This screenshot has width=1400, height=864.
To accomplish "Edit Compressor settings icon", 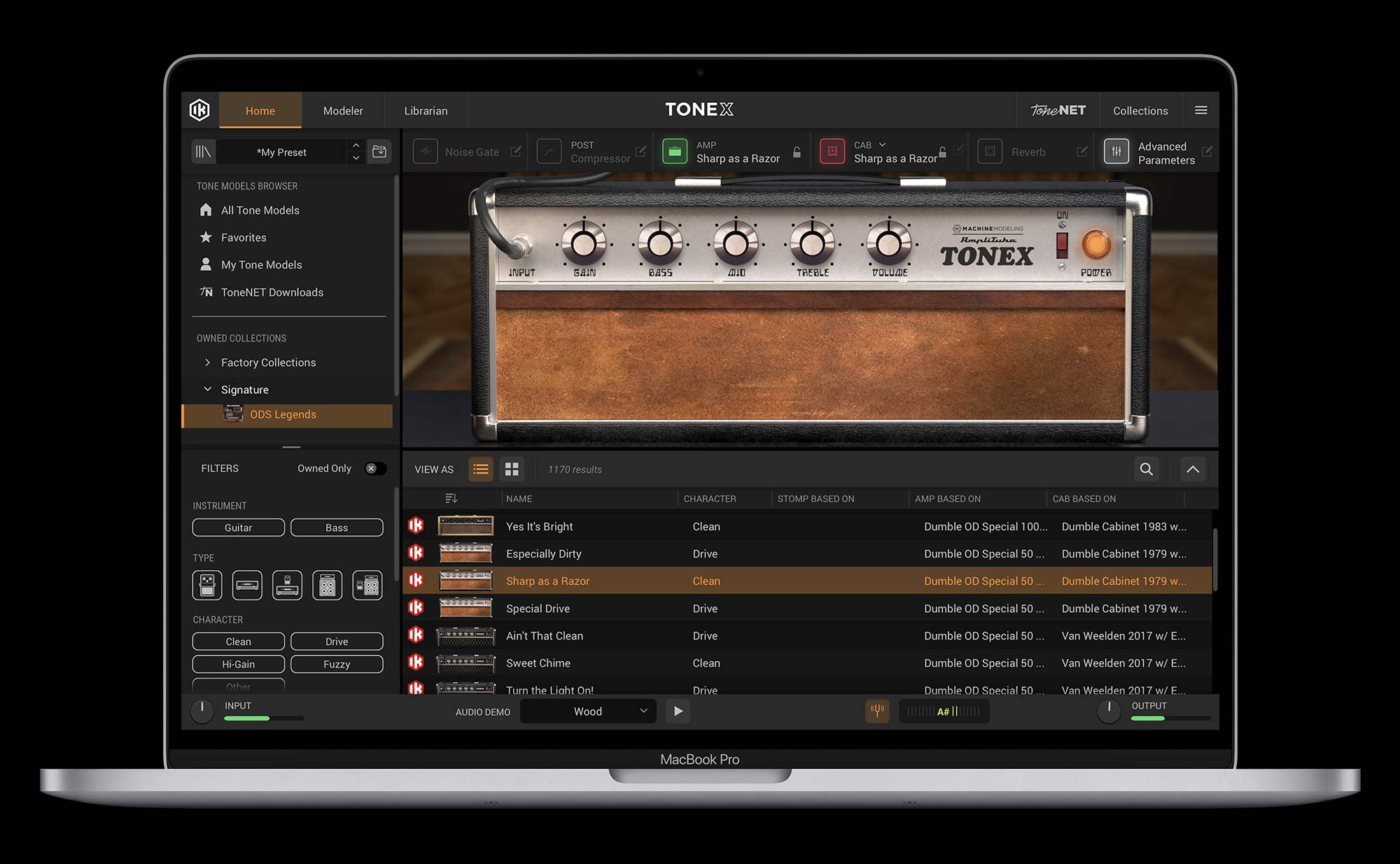I will [640, 152].
